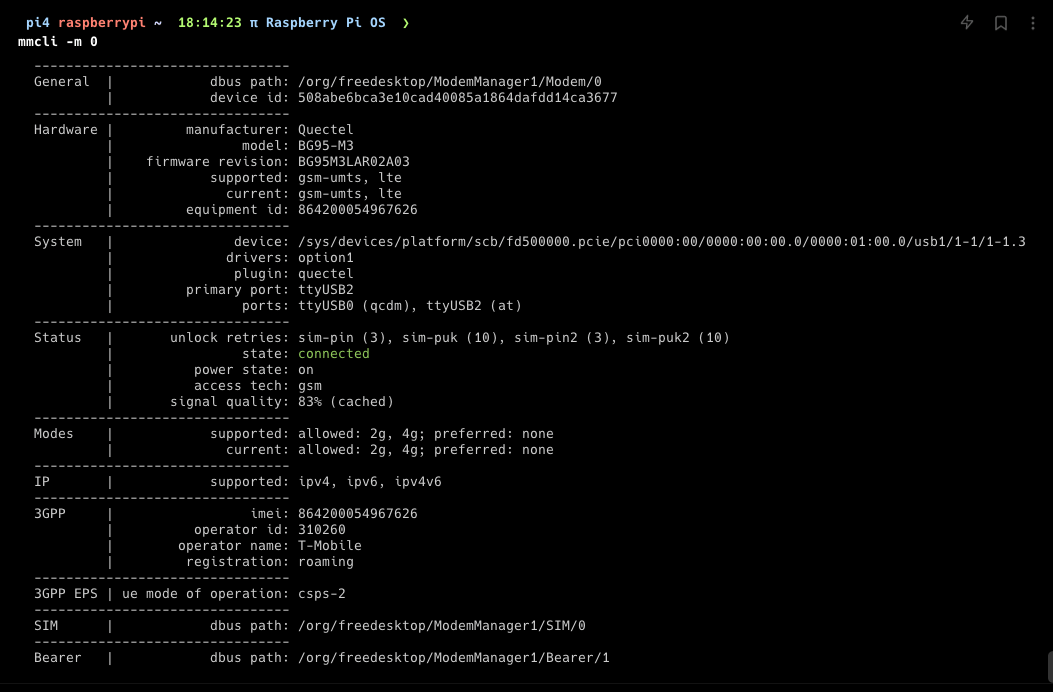The height and width of the screenshot is (692, 1053).
Task: Bookmark this command block
Action: pyautogui.click(x=1001, y=23)
